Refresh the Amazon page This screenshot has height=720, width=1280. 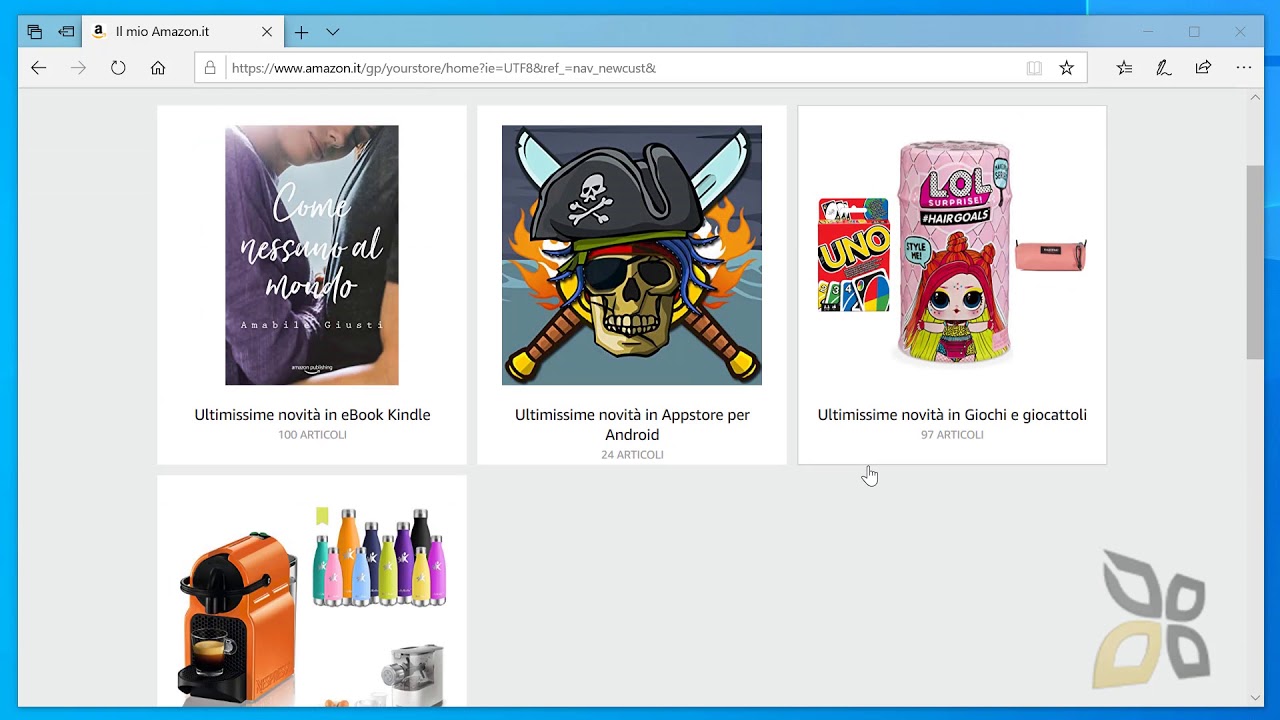(118, 68)
